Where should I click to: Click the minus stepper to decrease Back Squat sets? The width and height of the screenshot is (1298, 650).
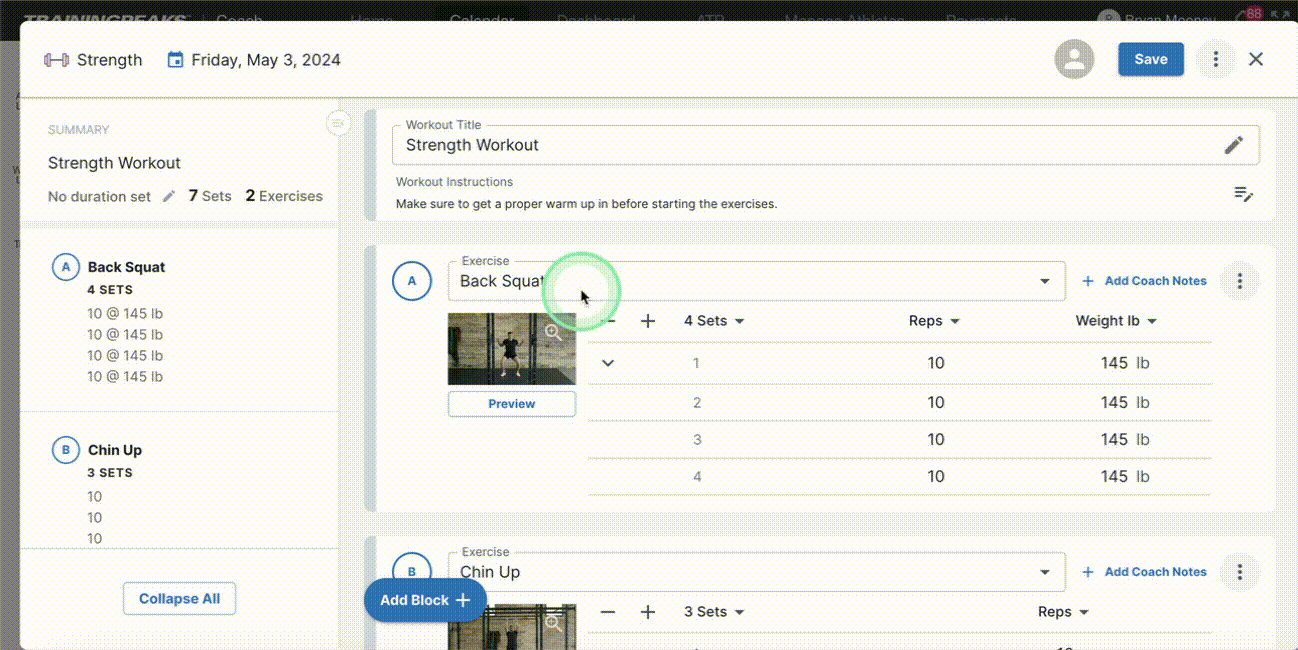pyautogui.click(x=608, y=320)
